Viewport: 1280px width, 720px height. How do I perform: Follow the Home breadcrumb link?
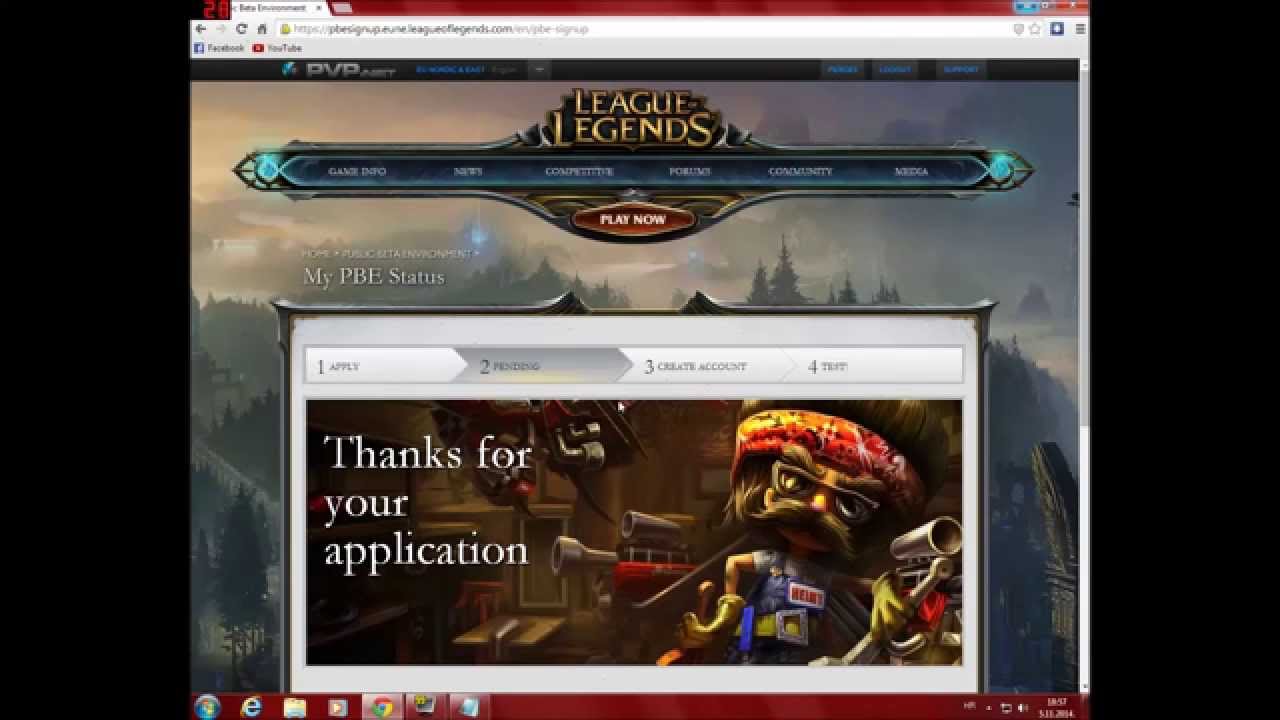[316, 254]
